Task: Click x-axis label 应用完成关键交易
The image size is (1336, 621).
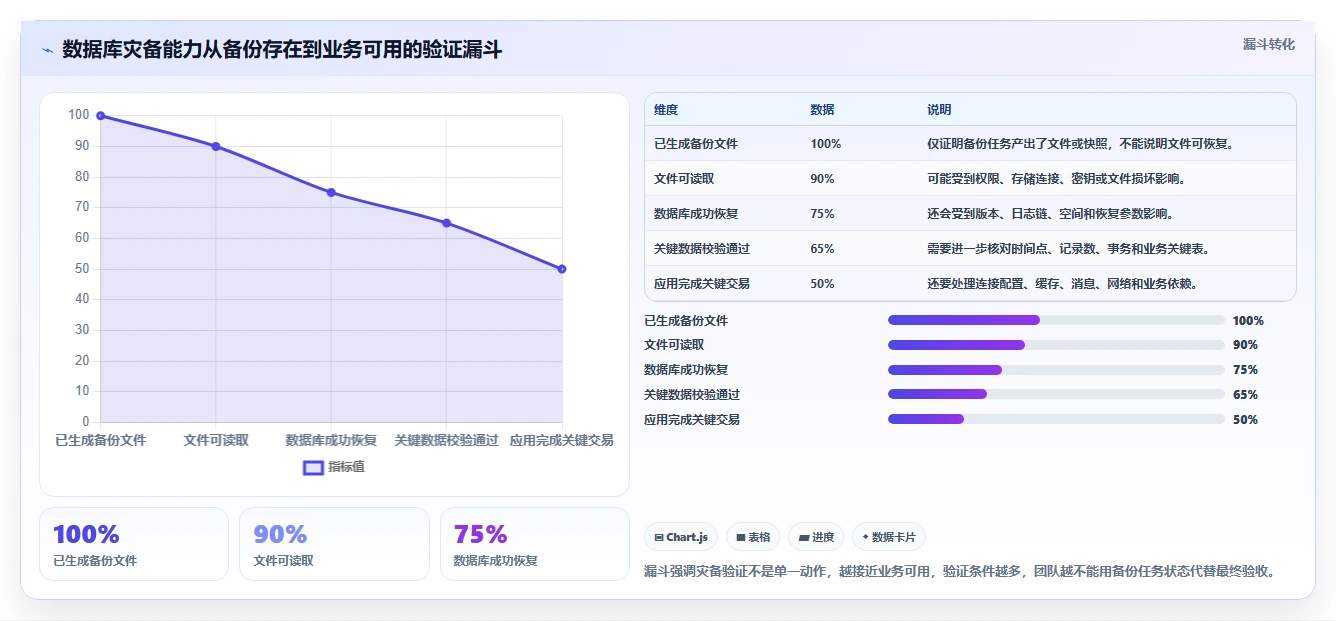Action: pos(562,440)
